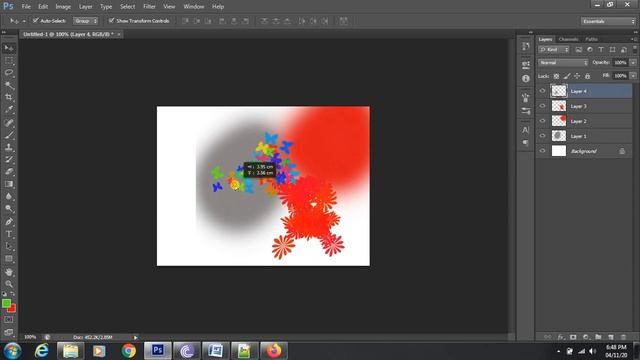Image resolution: width=640 pixels, height=360 pixels.
Task: Open Fill slider arrow
Action: 633,76
